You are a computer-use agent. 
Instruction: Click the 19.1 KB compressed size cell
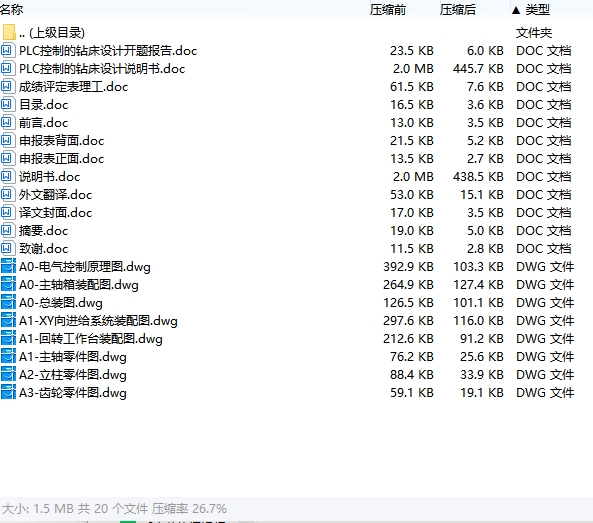[481, 393]
